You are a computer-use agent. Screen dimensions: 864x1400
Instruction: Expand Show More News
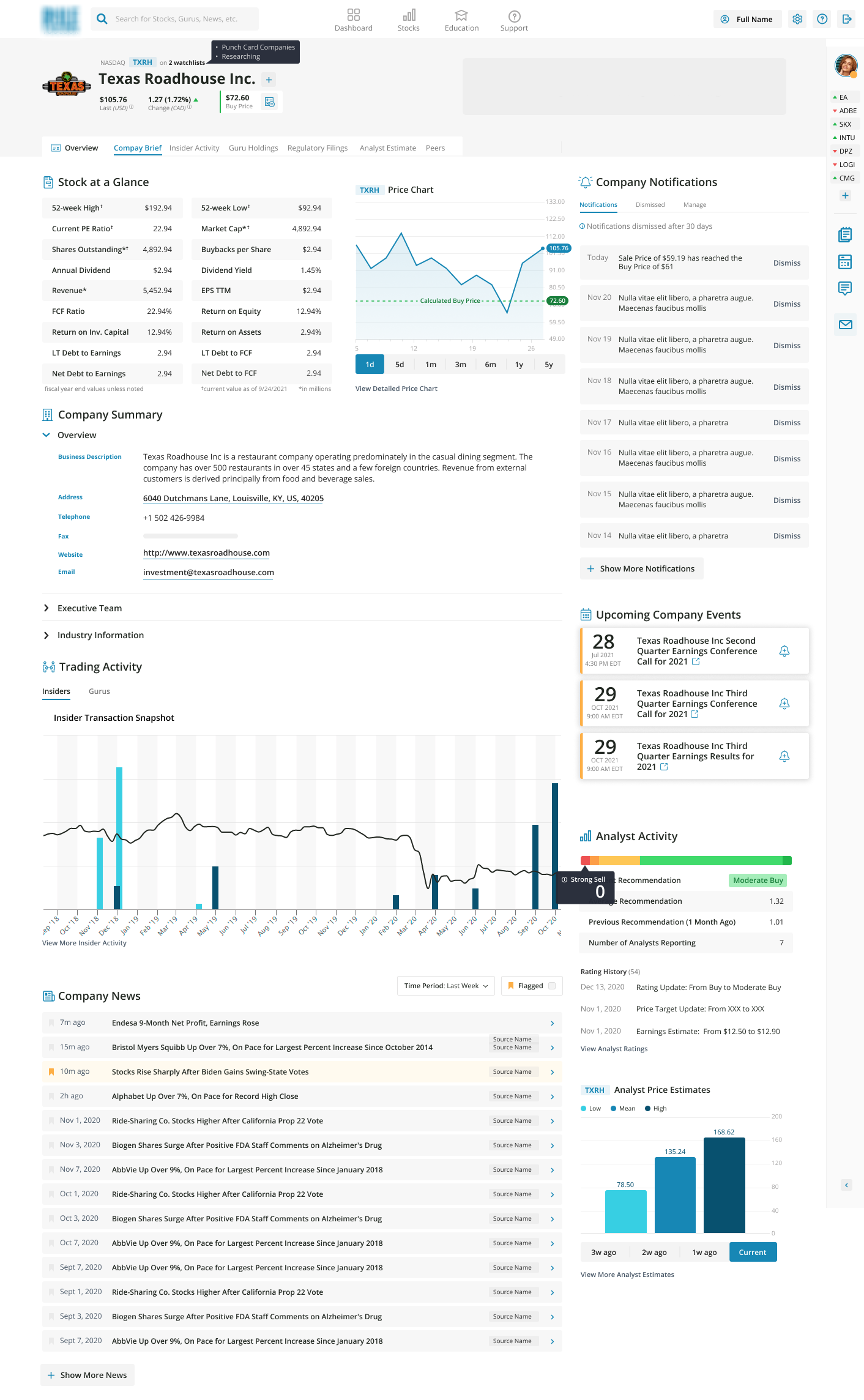click(x=88, y=1375)
